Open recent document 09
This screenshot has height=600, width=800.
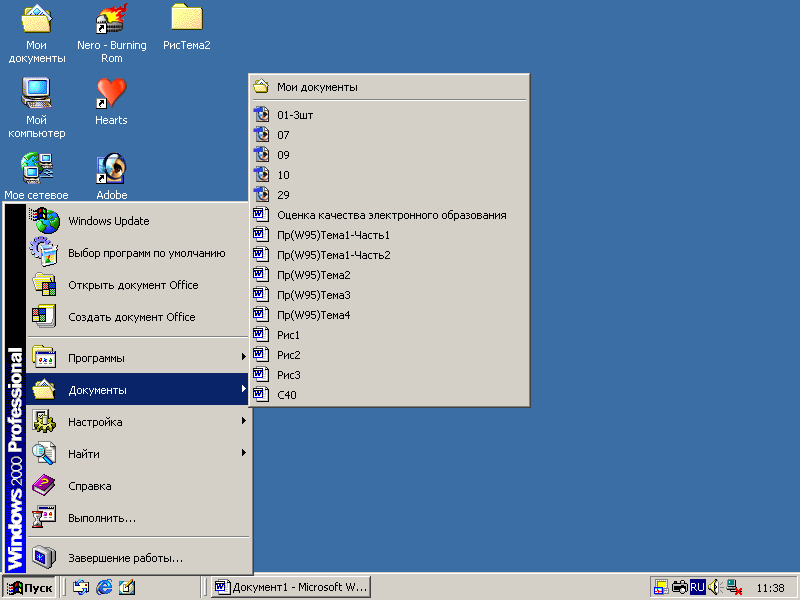(x=389, y=155)
